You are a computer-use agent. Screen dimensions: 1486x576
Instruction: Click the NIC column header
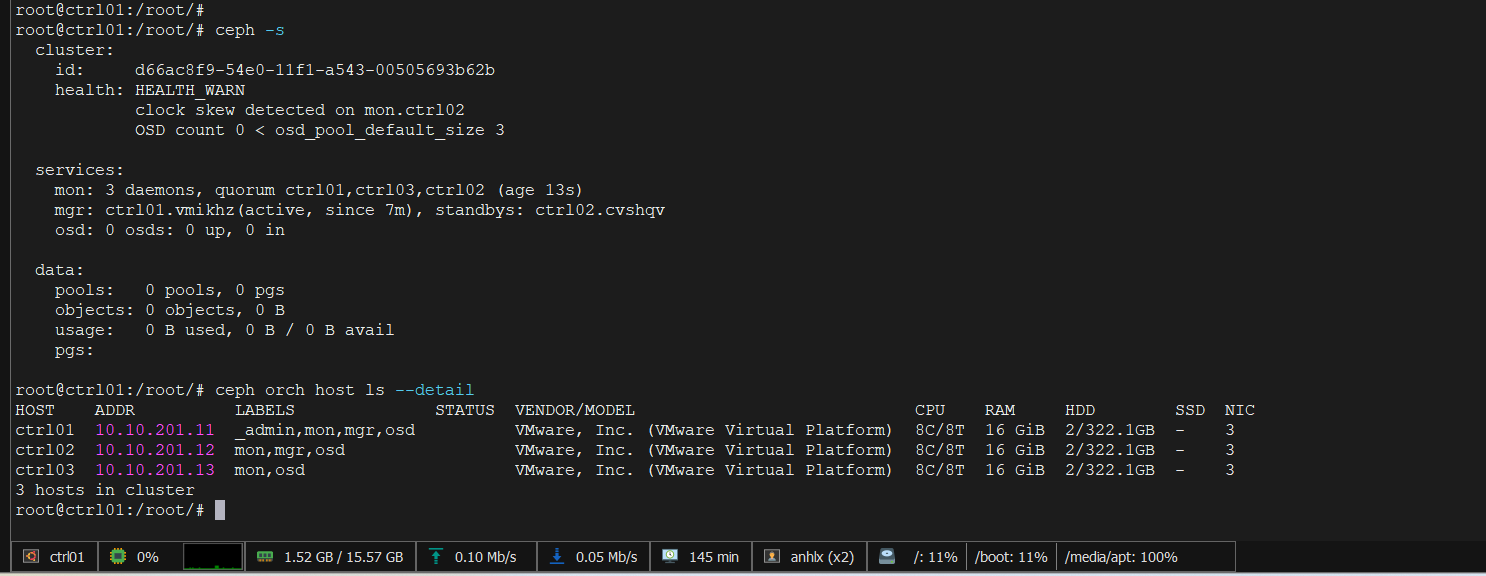click(1240, 410)
